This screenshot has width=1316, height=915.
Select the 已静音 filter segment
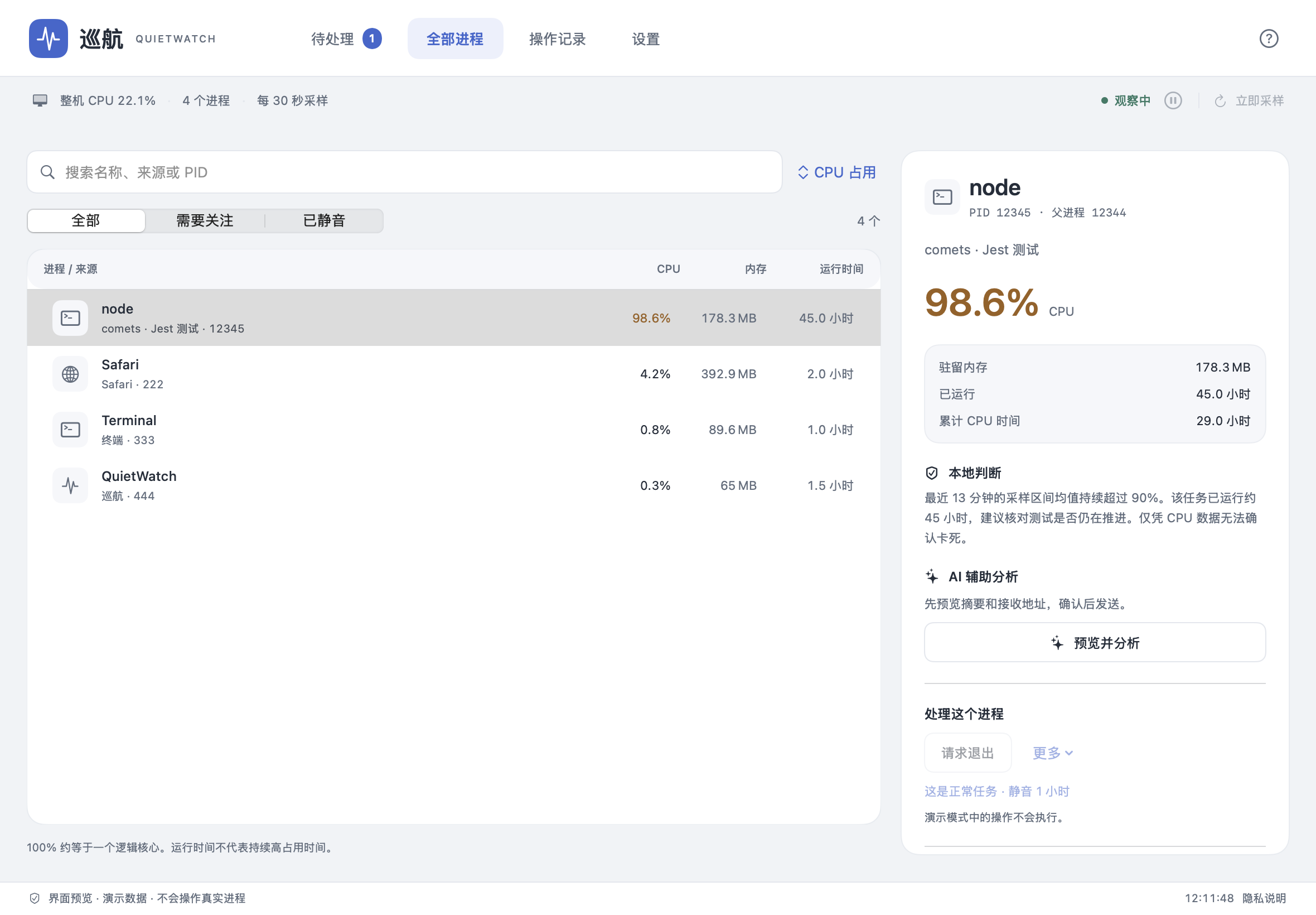[x=325, y=221]
